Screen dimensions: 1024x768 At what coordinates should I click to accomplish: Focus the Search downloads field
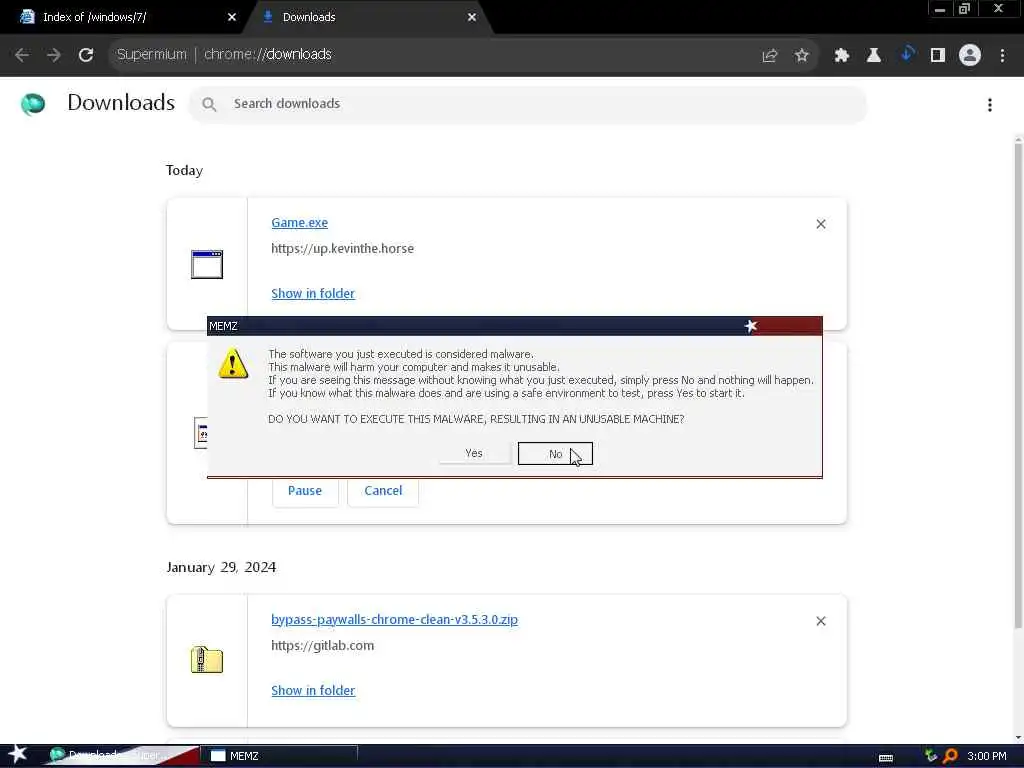tap(528, 104)
